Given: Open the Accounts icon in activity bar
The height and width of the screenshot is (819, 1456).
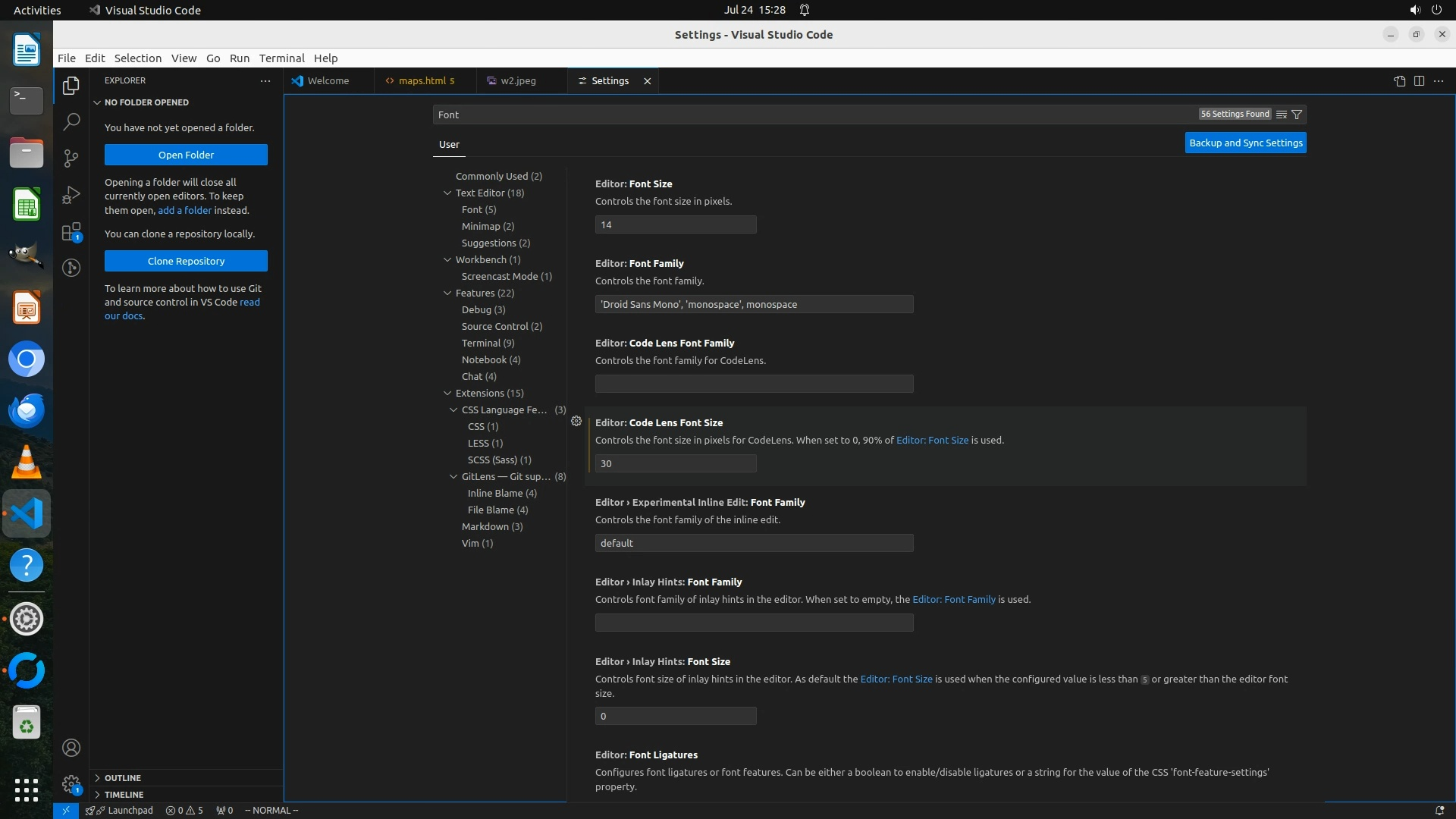Looking at the screenshot, I should click(x=71, y=748).
